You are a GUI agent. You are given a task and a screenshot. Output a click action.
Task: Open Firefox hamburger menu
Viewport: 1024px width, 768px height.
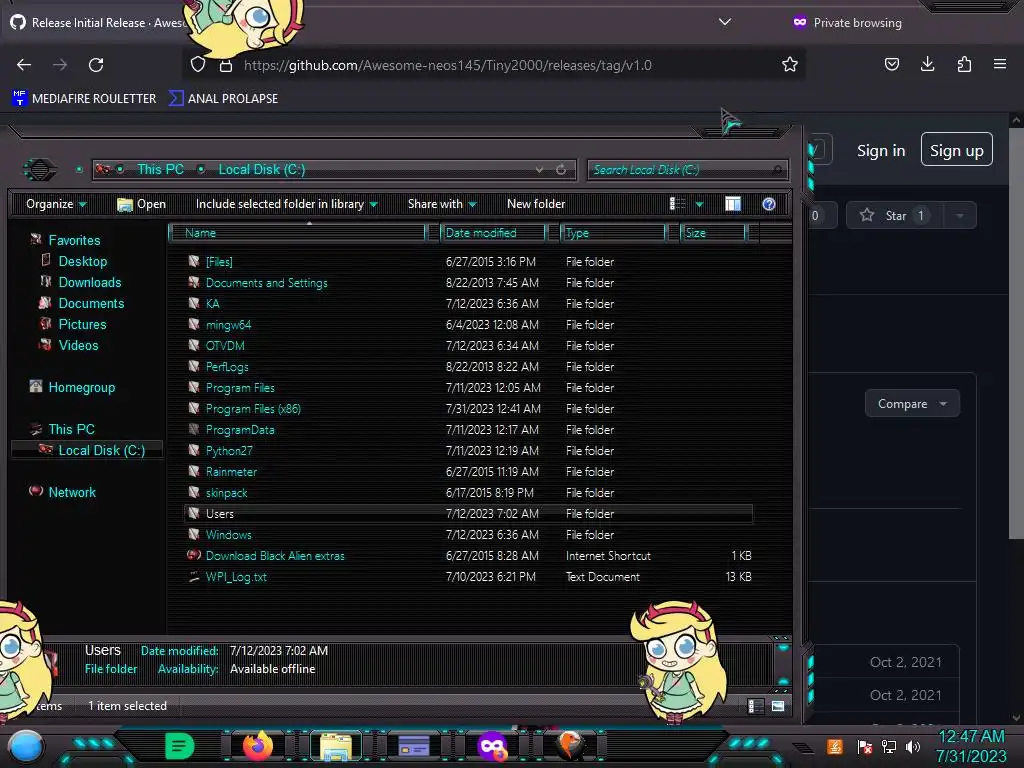(1000, 64)
